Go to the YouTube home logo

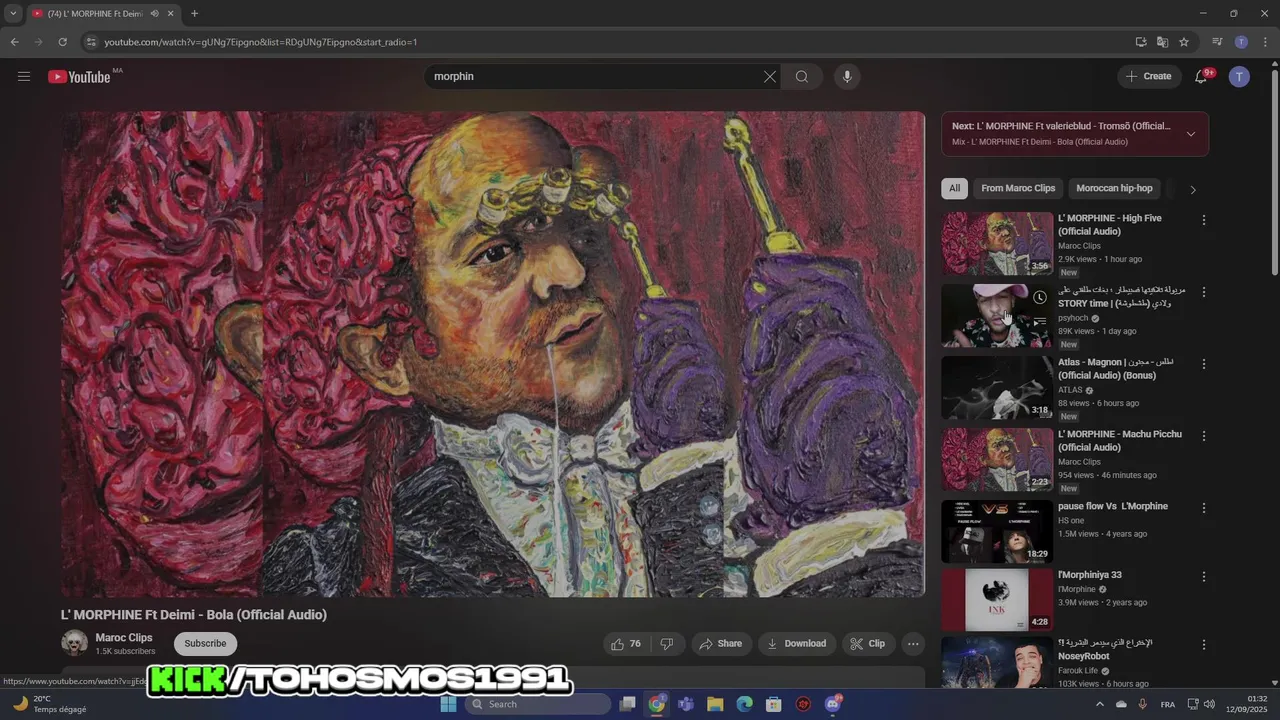[79, 77]
